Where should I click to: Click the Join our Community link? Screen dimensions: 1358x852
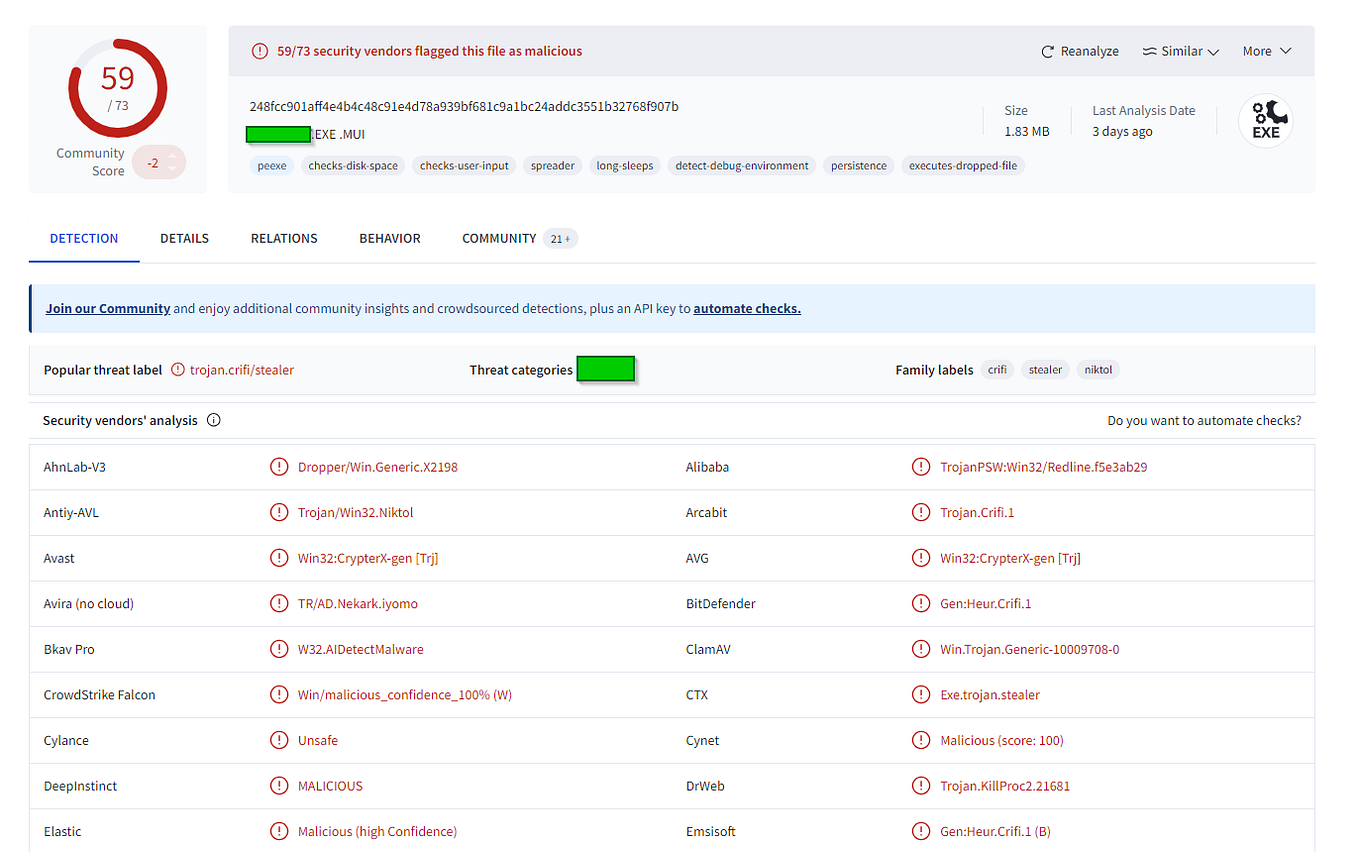click(108, 308)
